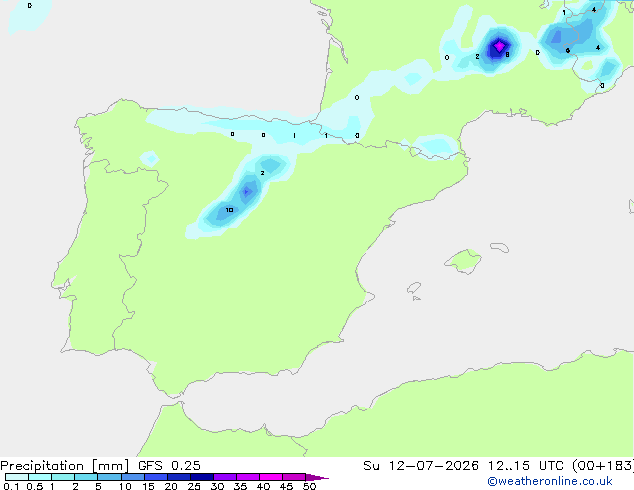
Task: Click the 2–5 mm legend color swatch
Action: (x=86, y=477)
